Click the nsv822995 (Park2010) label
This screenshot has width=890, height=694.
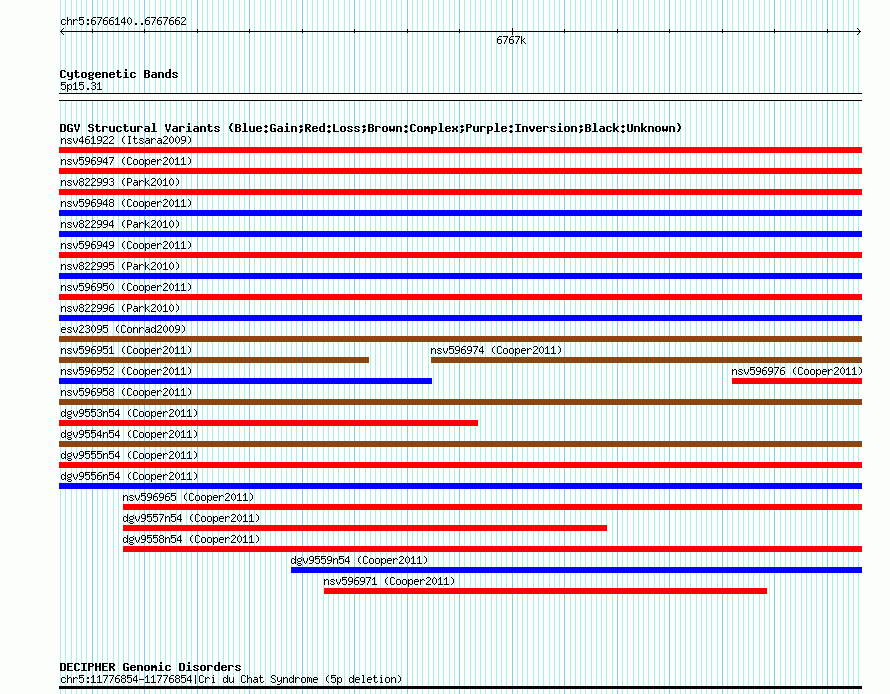(120, 266)
